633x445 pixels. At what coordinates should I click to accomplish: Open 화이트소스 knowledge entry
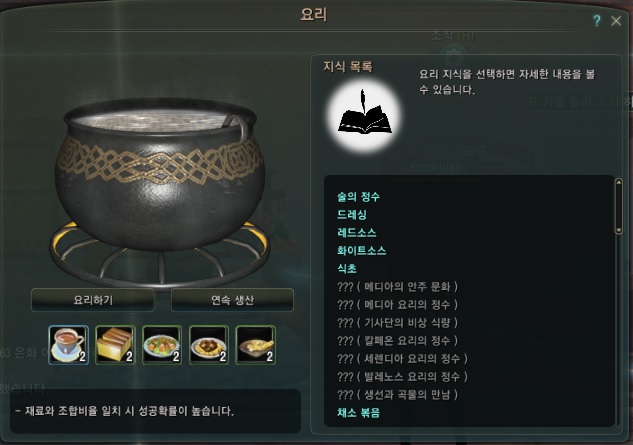pos(361,251)
